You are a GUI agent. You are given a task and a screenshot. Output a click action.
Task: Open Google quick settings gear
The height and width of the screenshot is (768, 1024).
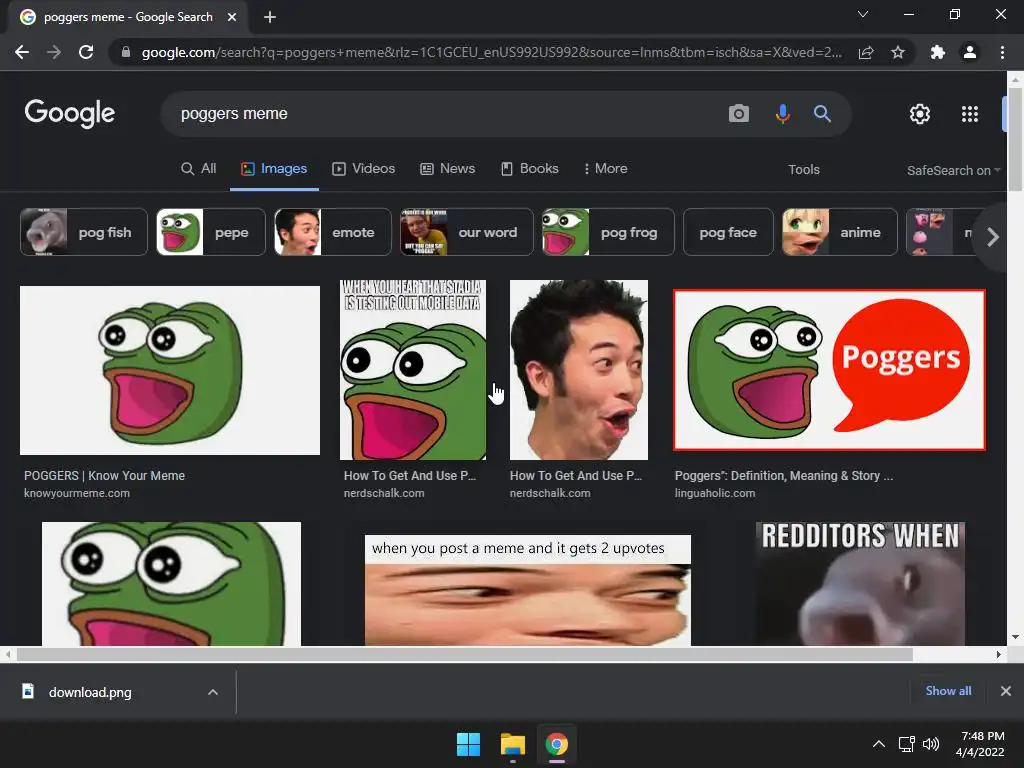tap(920, 114)
